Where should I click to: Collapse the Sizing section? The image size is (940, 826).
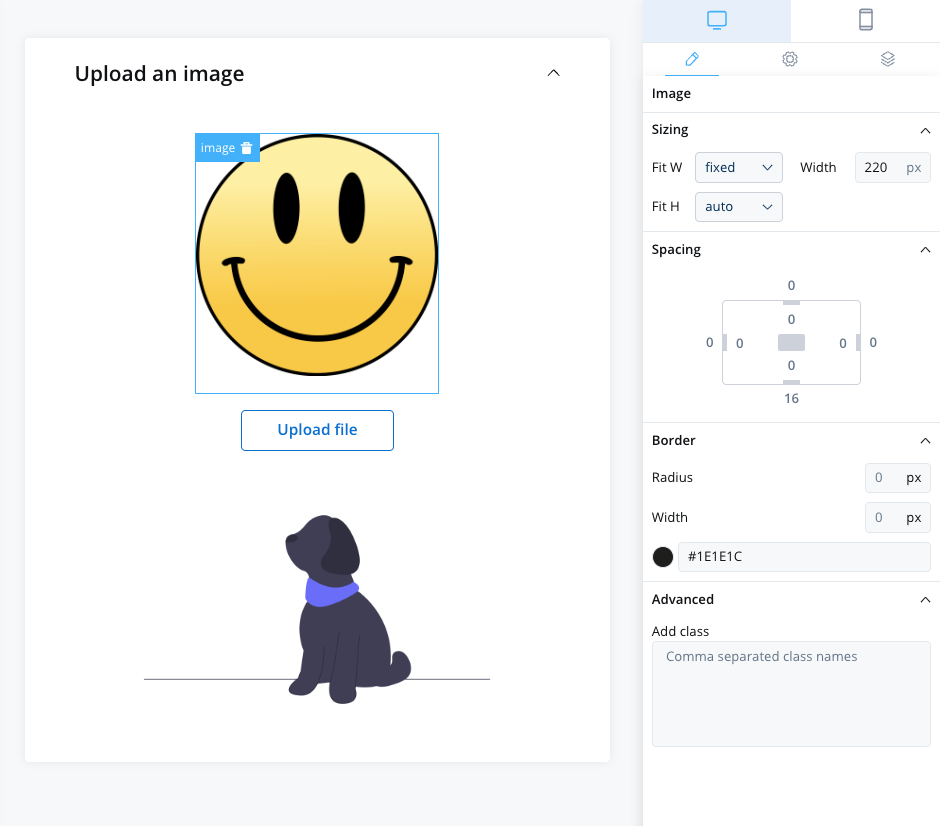click(x=925, y=131)
